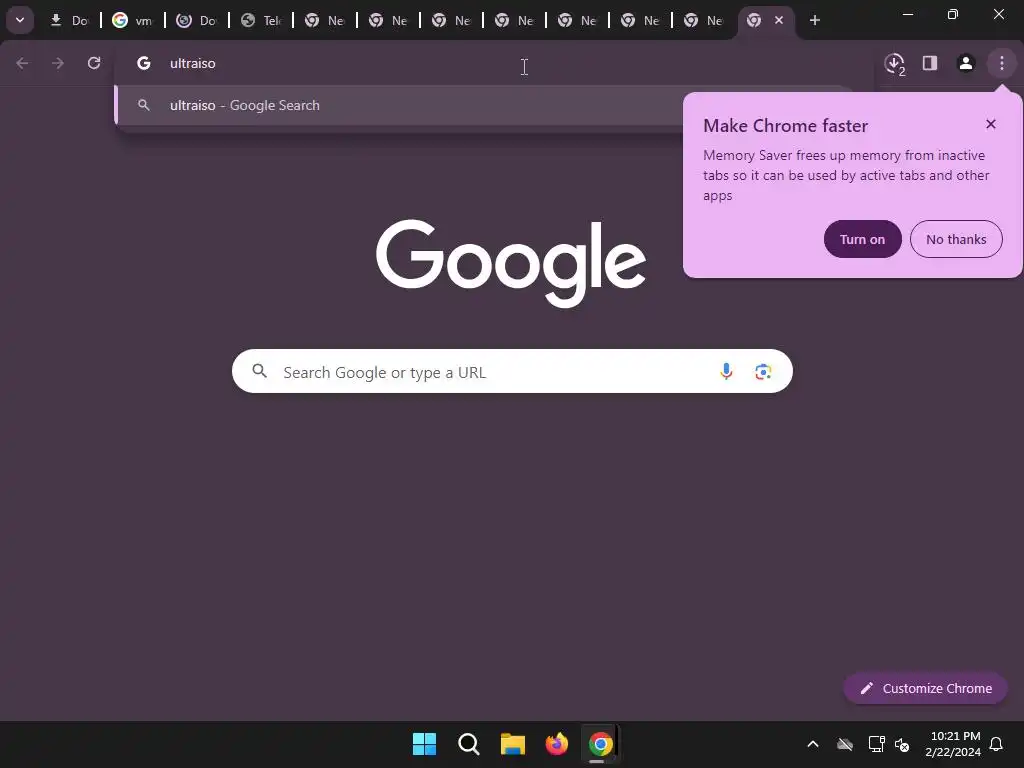
Task: Click the Google icon in address bar
Action: (x=144, y=63)
